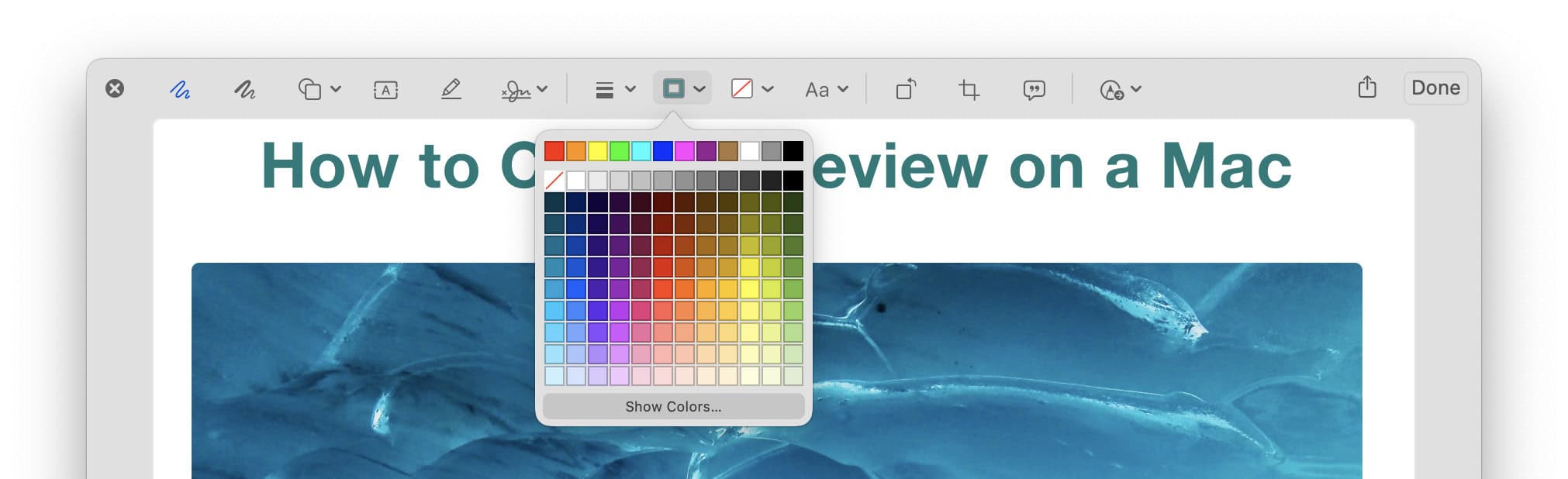The width and height of the screenshot is (1568, 479).
Task: Open the Fill Color dropdown
Action: [752, 89]
